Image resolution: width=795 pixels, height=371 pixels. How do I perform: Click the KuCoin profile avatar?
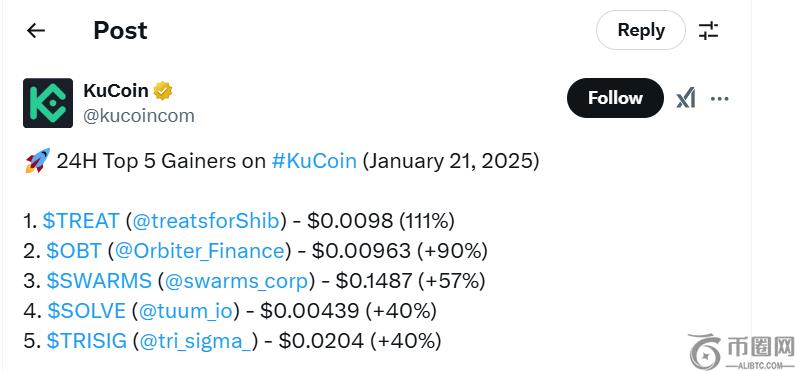click(x=48, y=103)
